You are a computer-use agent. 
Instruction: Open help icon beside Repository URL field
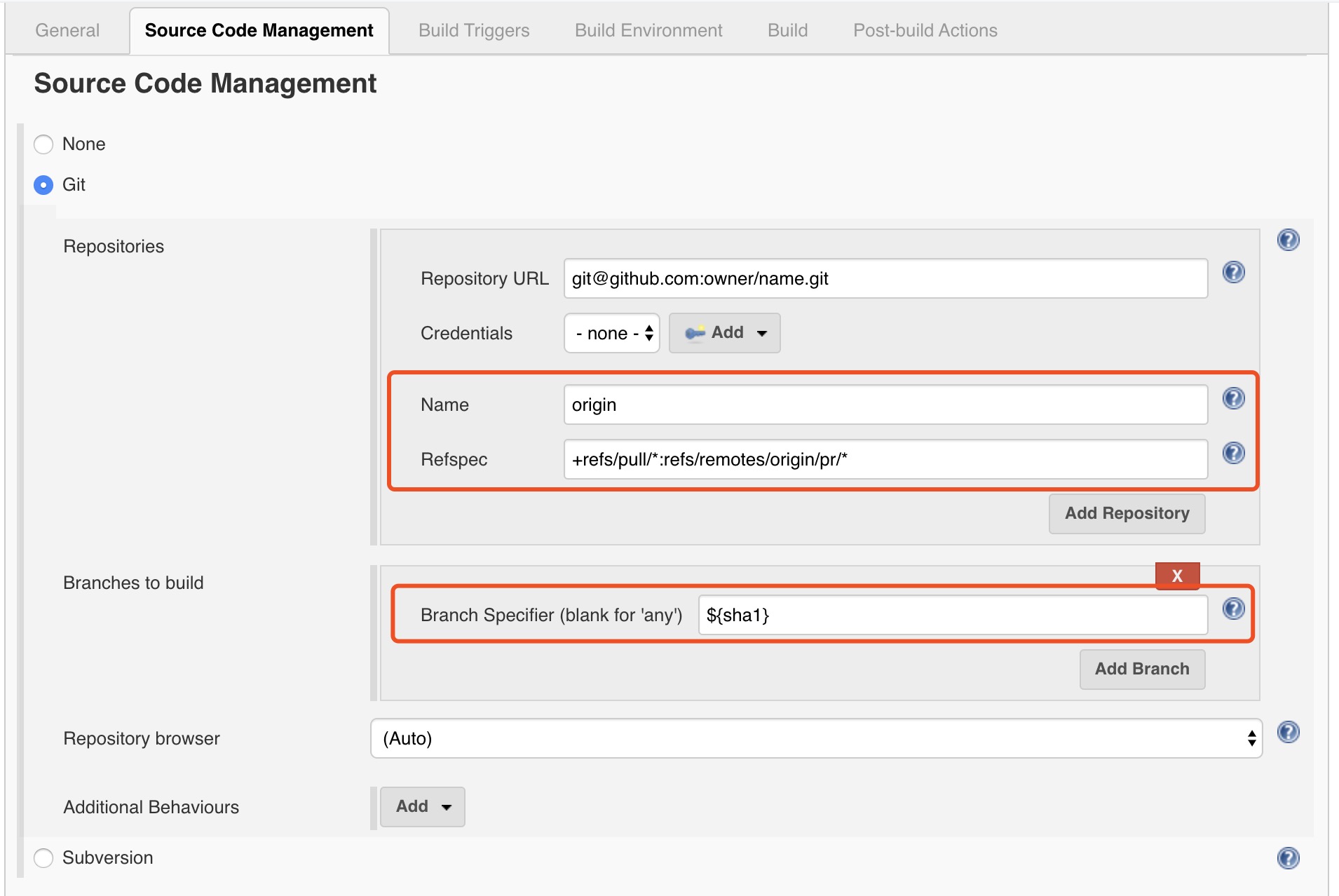coord(1233,272)
